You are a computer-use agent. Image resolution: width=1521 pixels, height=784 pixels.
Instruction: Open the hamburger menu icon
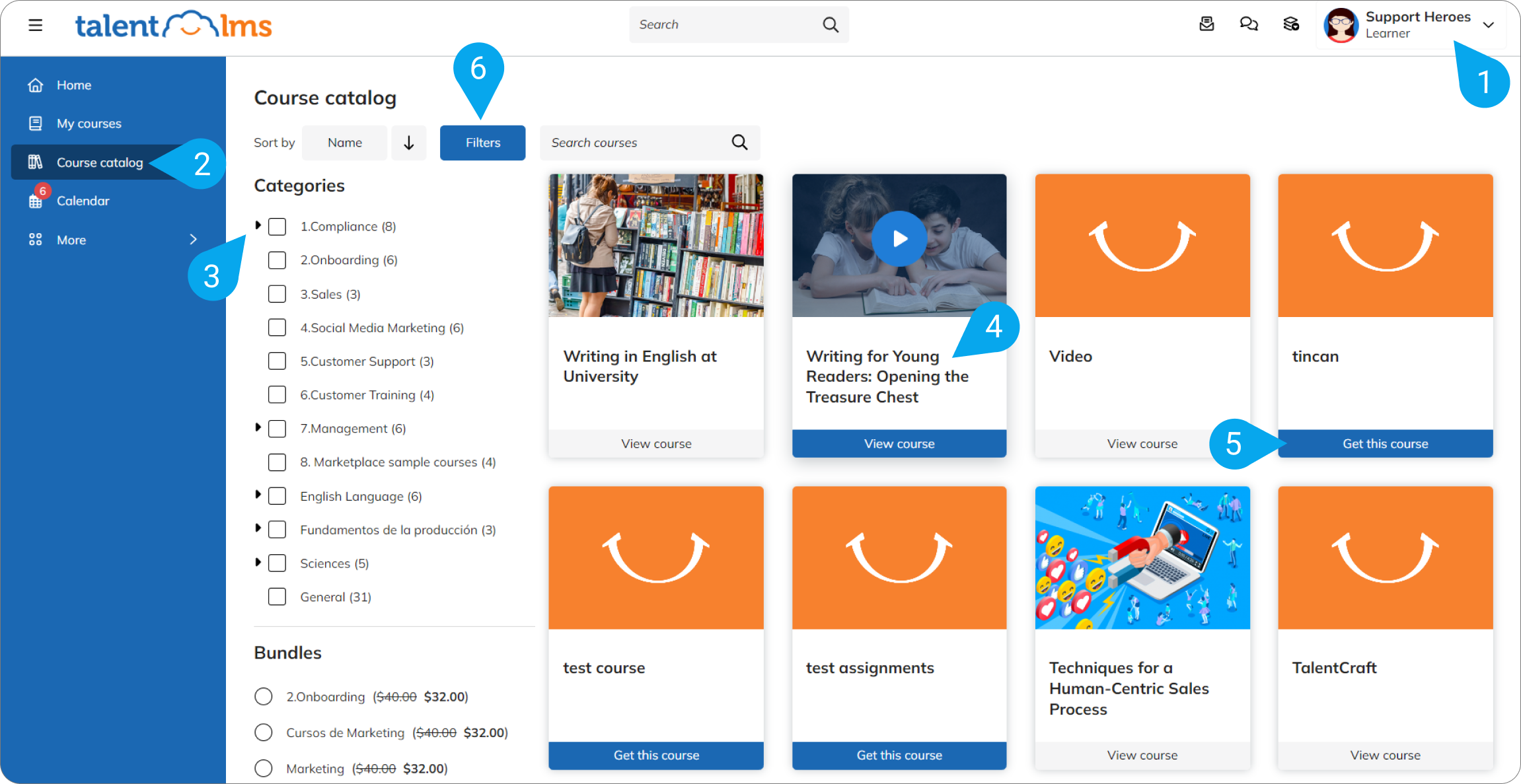point(36,25)
